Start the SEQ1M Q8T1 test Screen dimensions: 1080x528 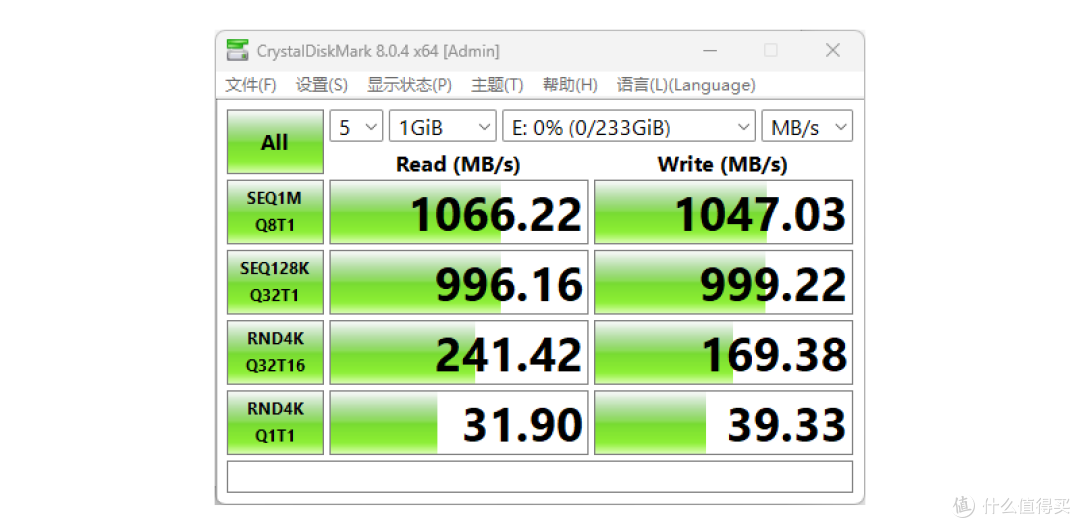[x=275, y=212]
